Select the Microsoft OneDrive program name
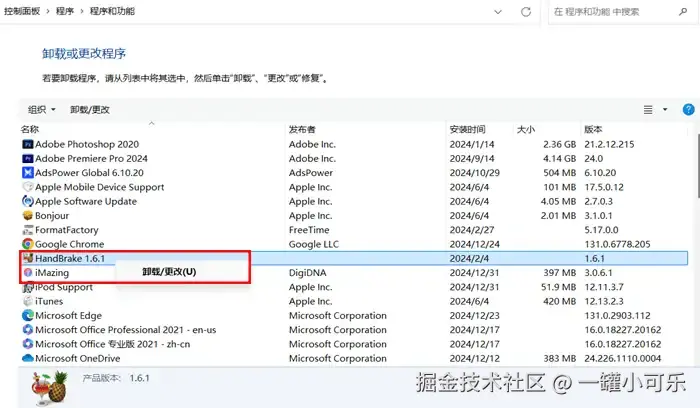Viewport: 700px width, 408px height. [78, 358]
